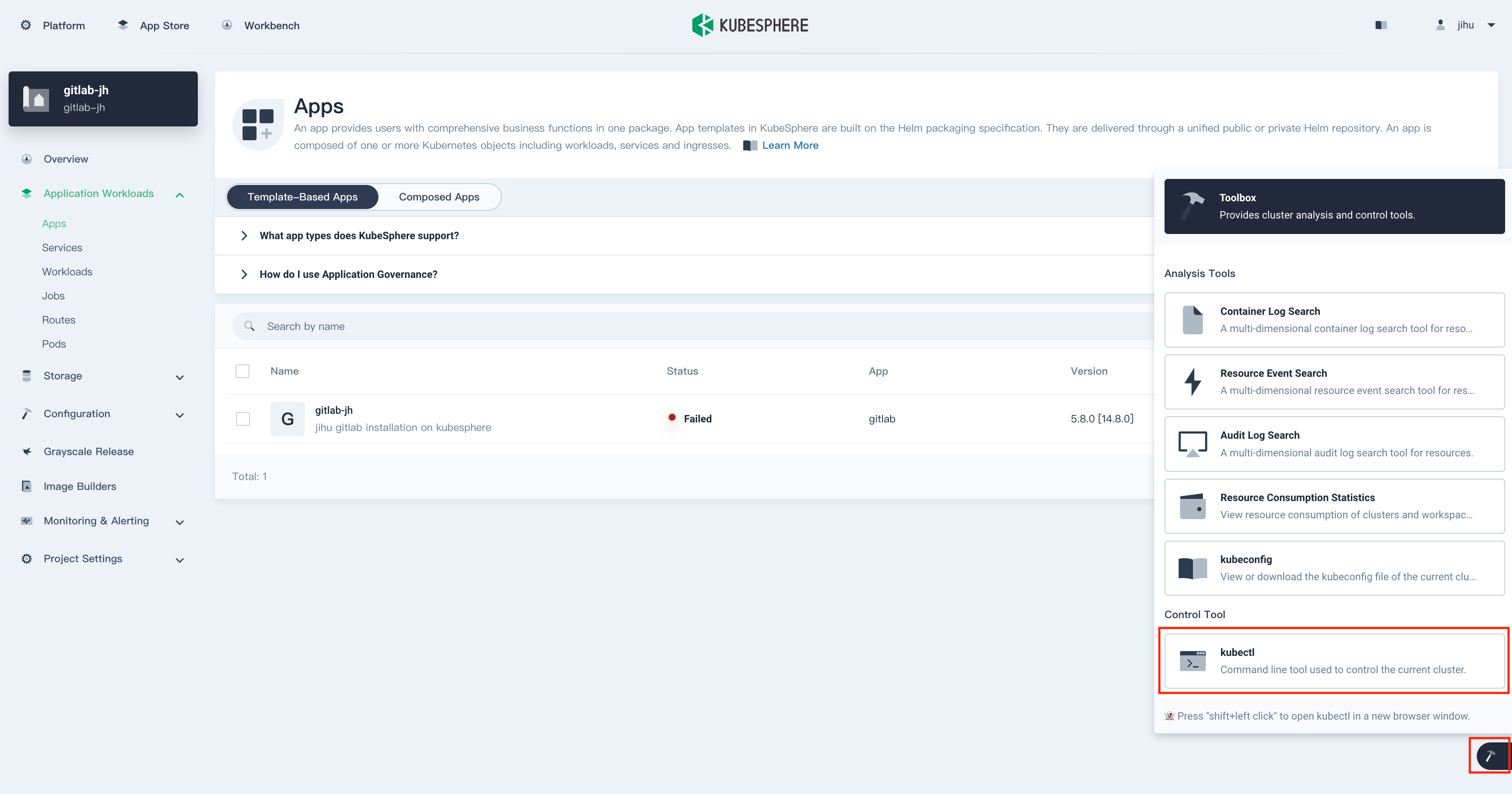Focus the Search by name field

click(x=693, y=326)
